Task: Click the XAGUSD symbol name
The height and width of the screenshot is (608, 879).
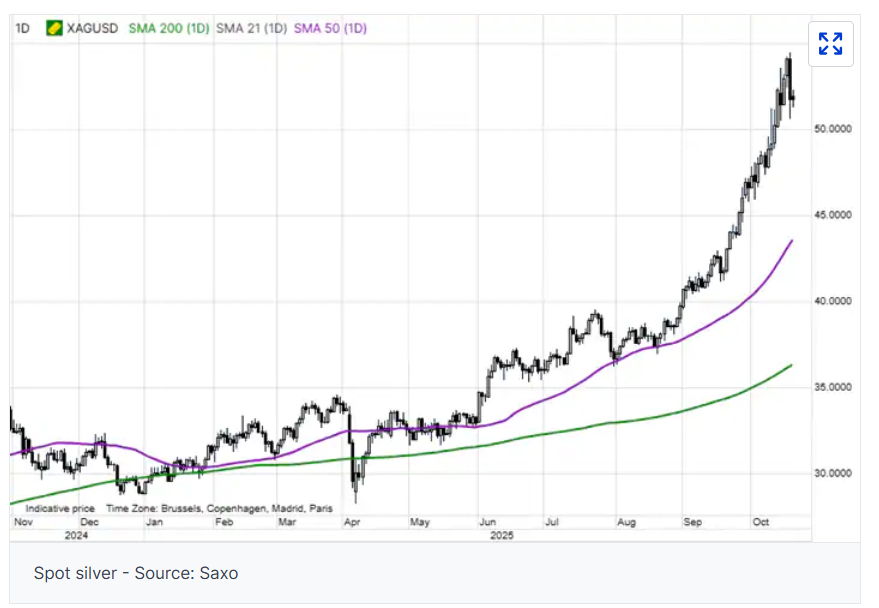Action: coord(93,29)
